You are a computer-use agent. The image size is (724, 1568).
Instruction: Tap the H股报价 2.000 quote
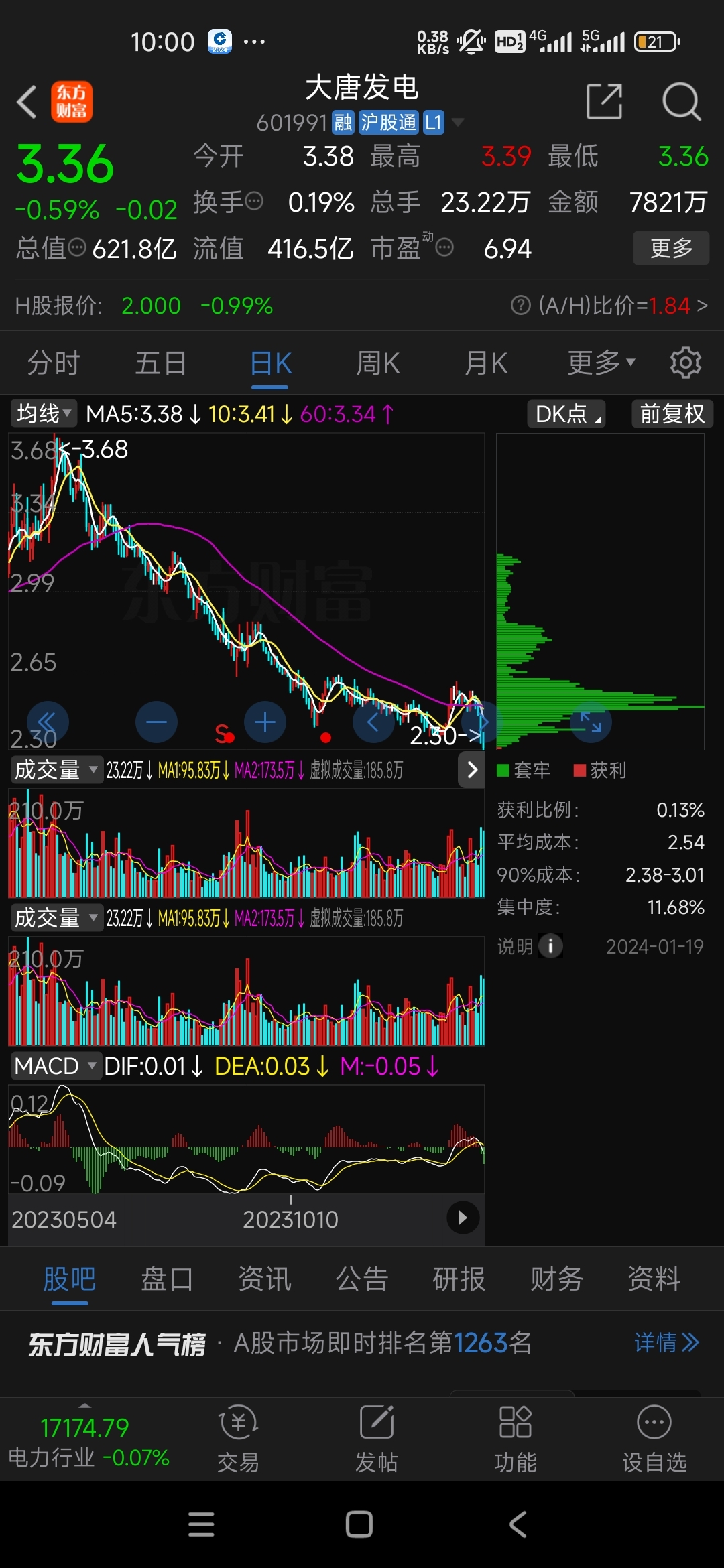click(x=151, y=306)
